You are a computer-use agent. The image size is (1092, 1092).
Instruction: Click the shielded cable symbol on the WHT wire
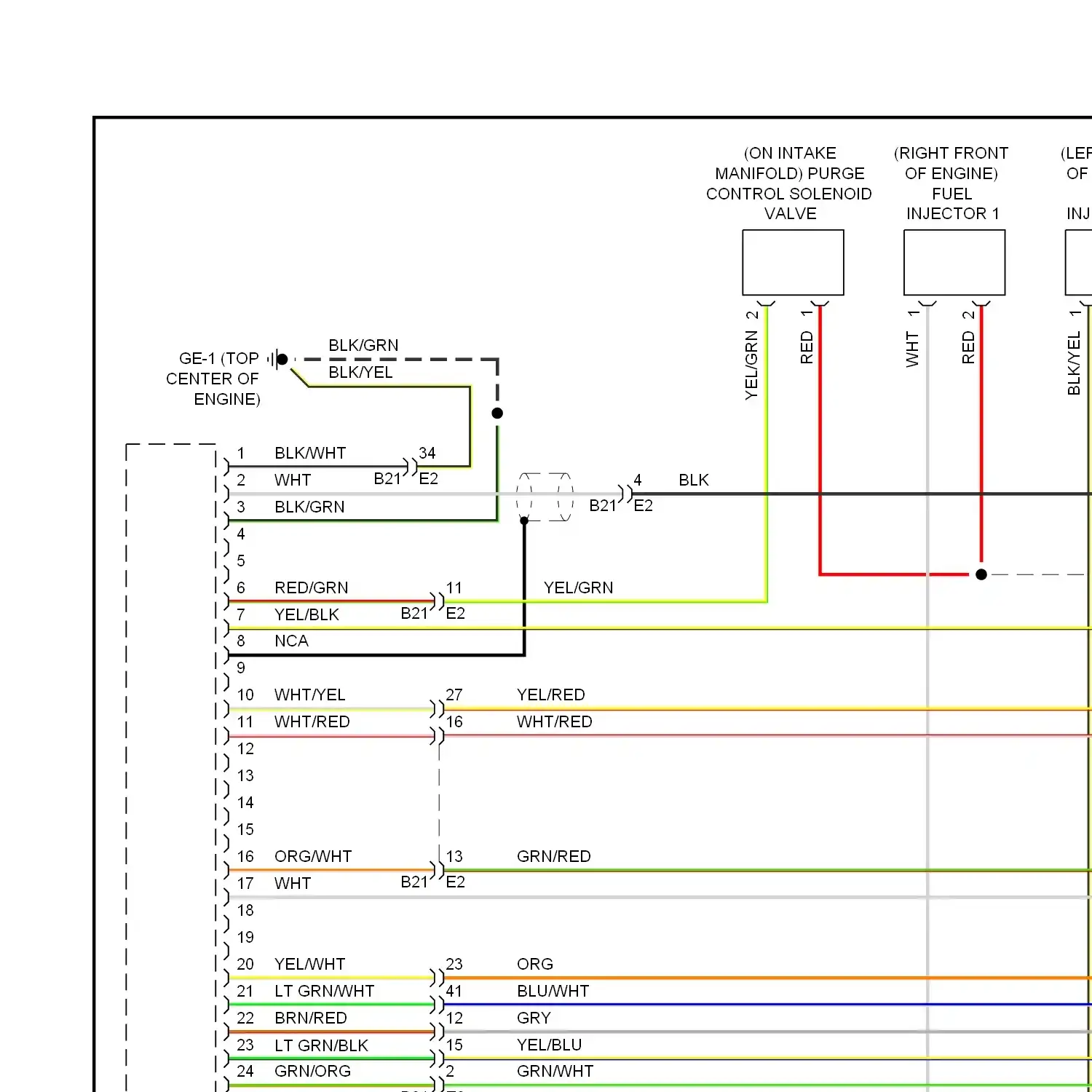(545, 496)
